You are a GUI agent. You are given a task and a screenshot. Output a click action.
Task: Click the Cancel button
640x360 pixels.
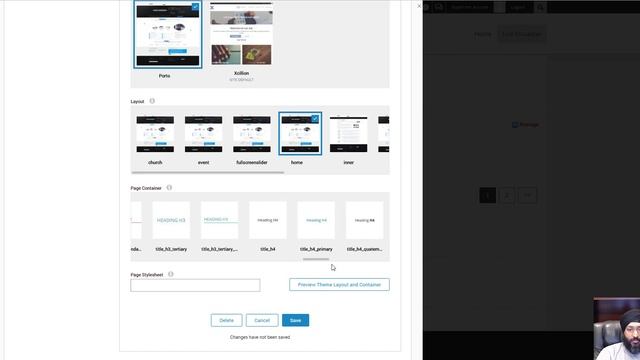pos(262,320)
